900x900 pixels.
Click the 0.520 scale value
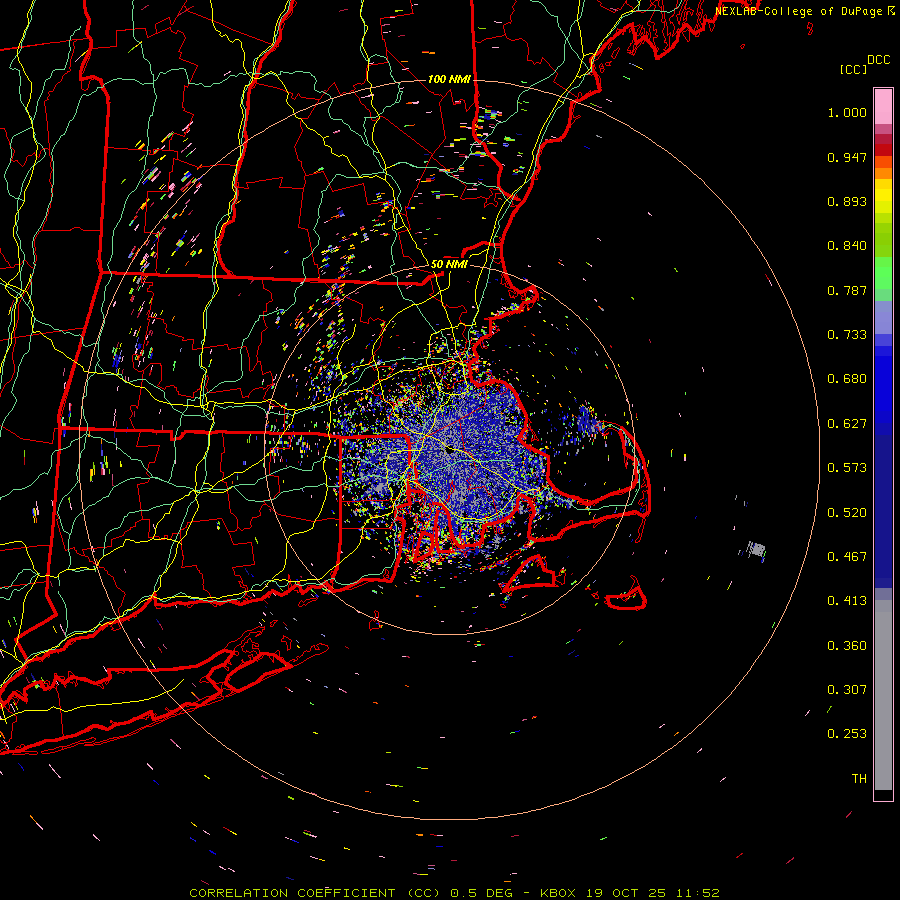(x=847, y=513)
